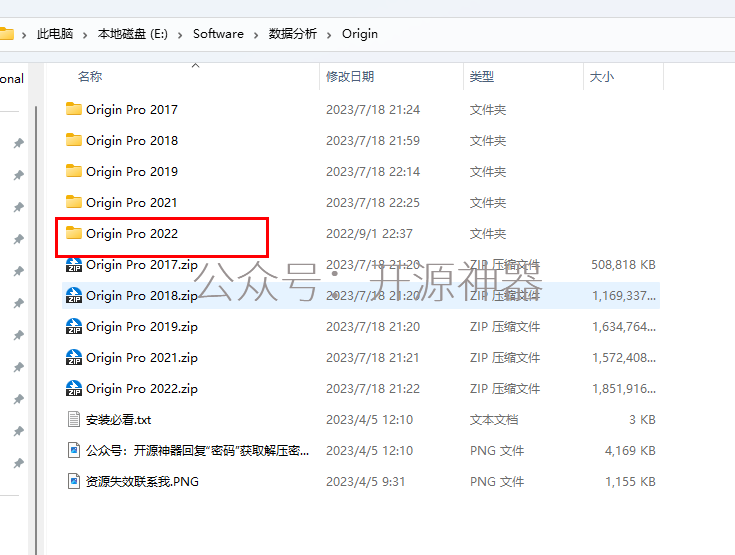Screen dimensions: 735x555
Task: Click the Origin Pro 2017 folder icon
Action: [x=74, y=109]
